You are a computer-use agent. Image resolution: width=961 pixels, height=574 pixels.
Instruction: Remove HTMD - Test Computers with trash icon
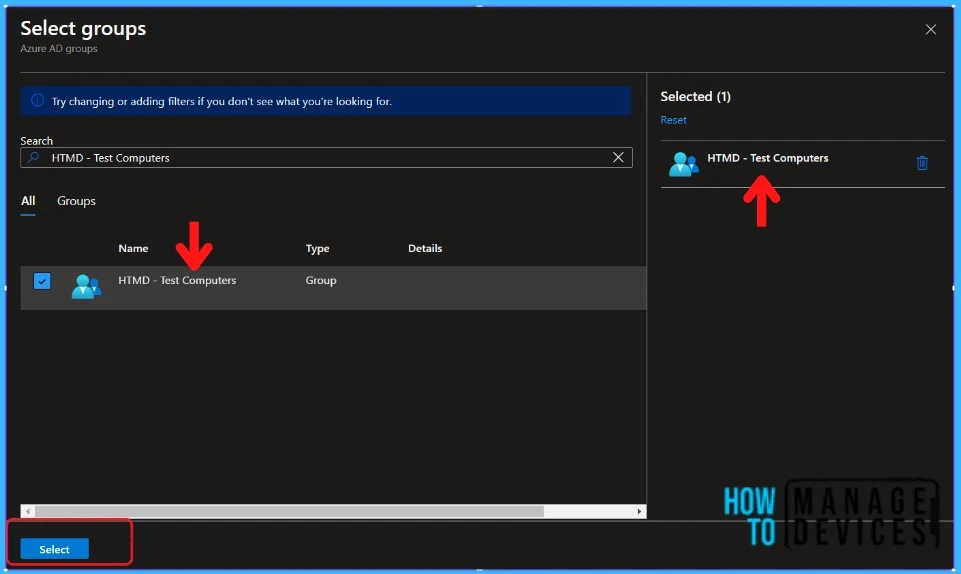coord(922,163)
